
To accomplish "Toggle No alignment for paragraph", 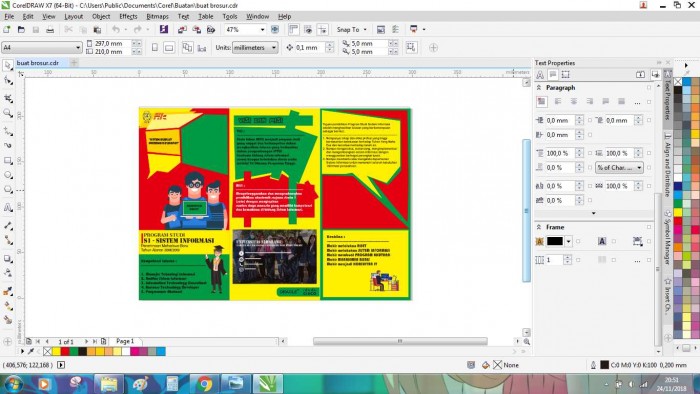I will (542, 102).
